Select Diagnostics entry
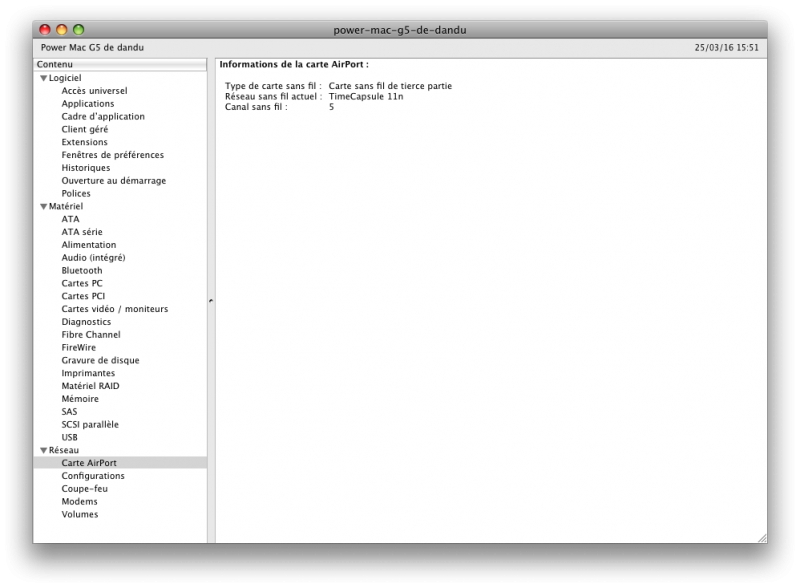The width and height of the screenshot is (800, 588). click(86, 322)
